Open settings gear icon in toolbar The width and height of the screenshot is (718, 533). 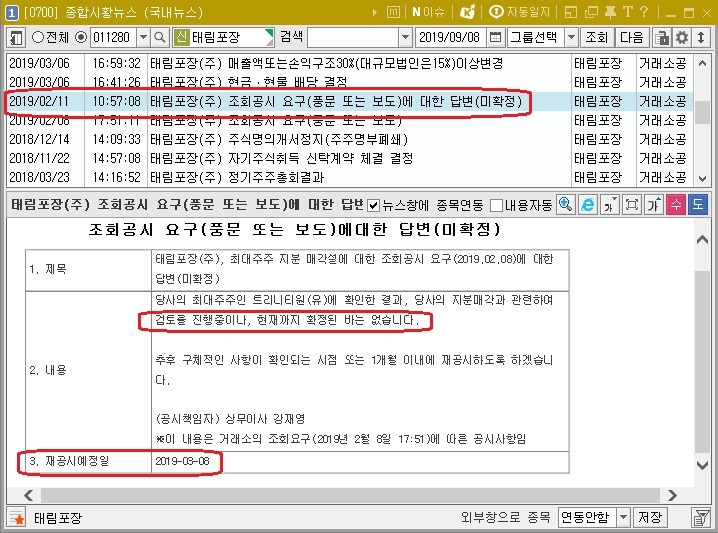click(682, 38)
